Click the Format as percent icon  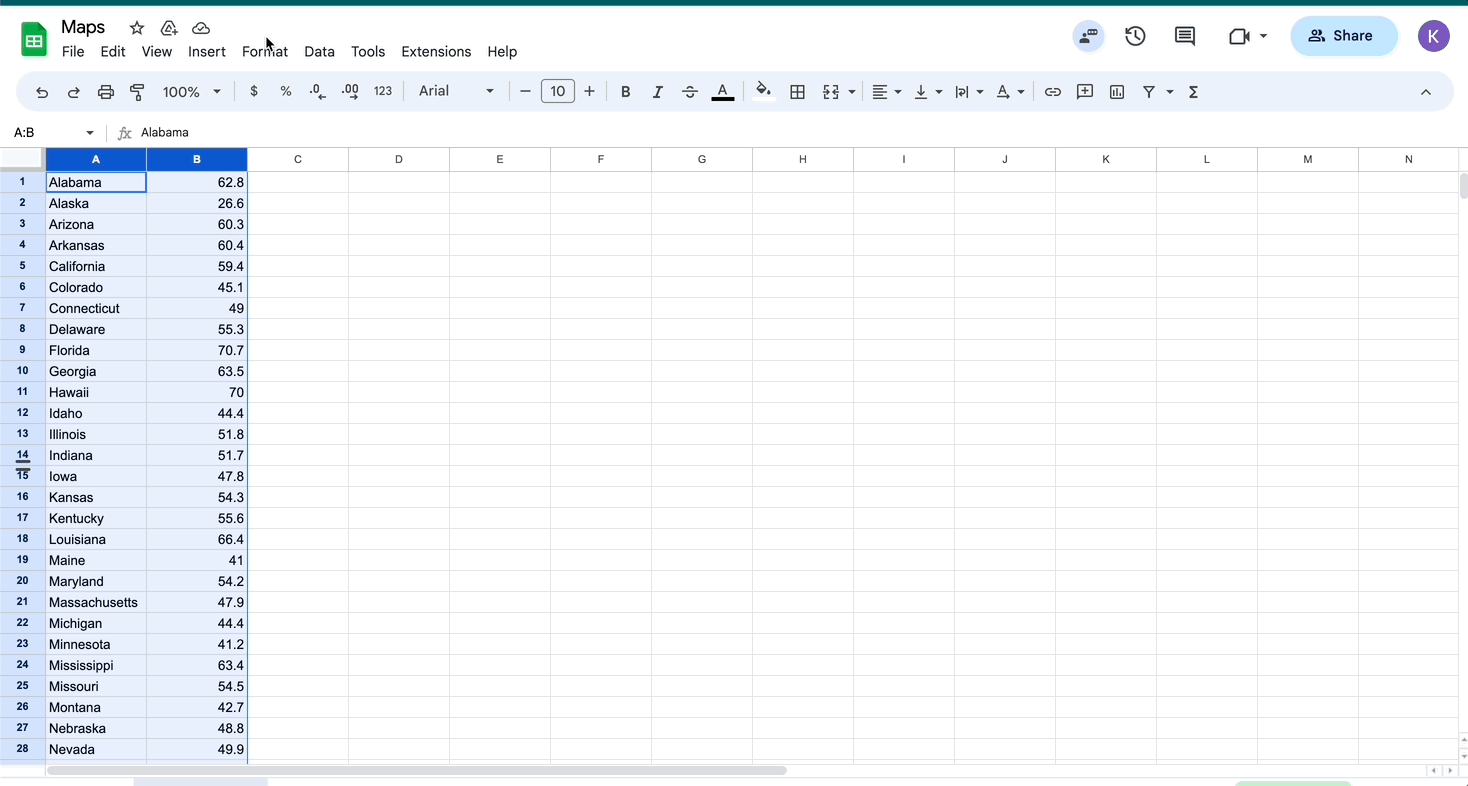tap(285, 91)
